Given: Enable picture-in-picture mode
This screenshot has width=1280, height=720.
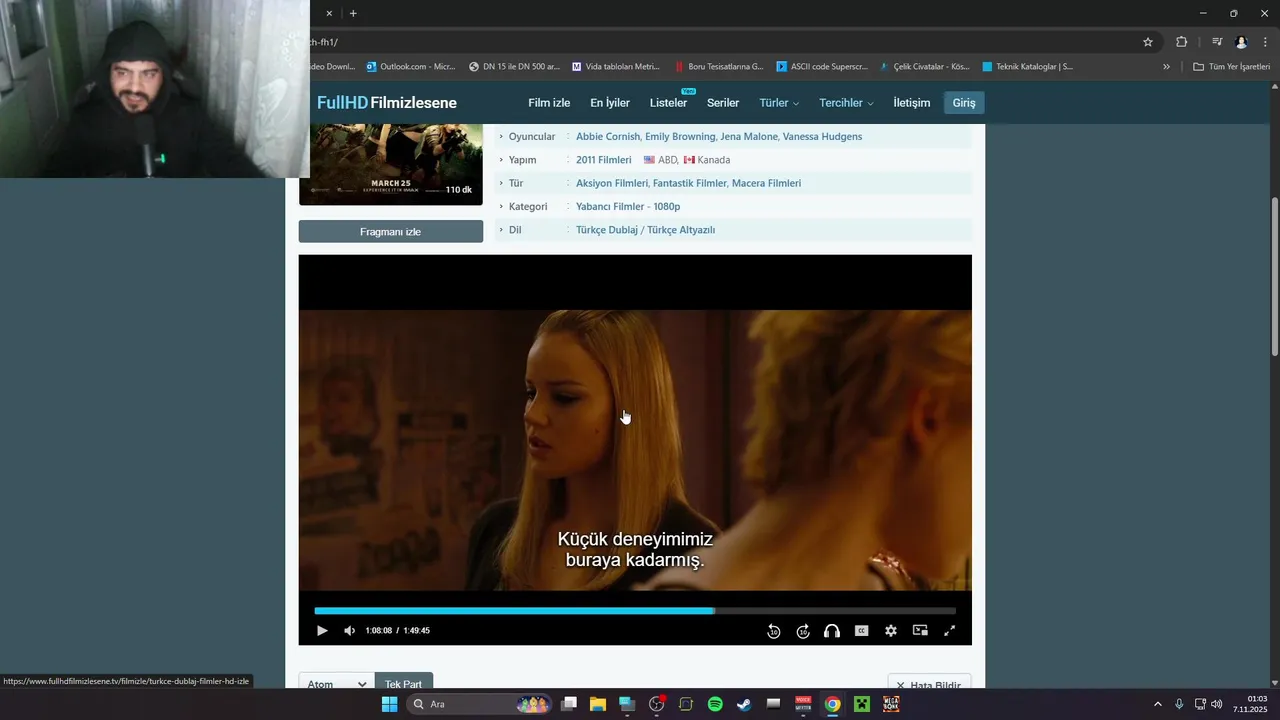Looking at the screenshot, I should [920, 631].
